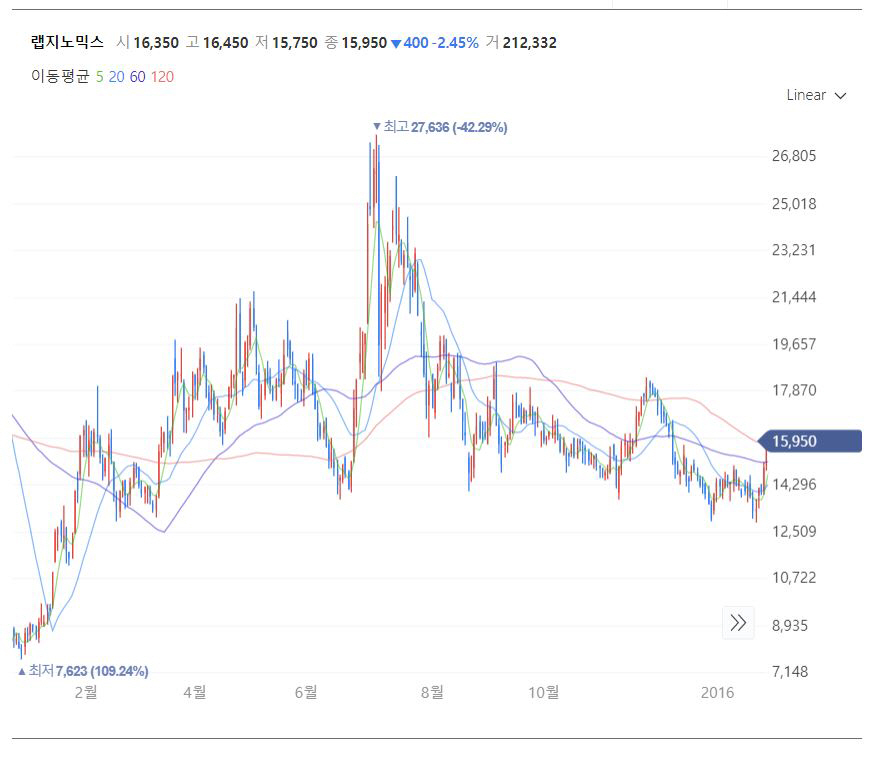Click the chevron arrow next to Linear

(x=840, y=96)
